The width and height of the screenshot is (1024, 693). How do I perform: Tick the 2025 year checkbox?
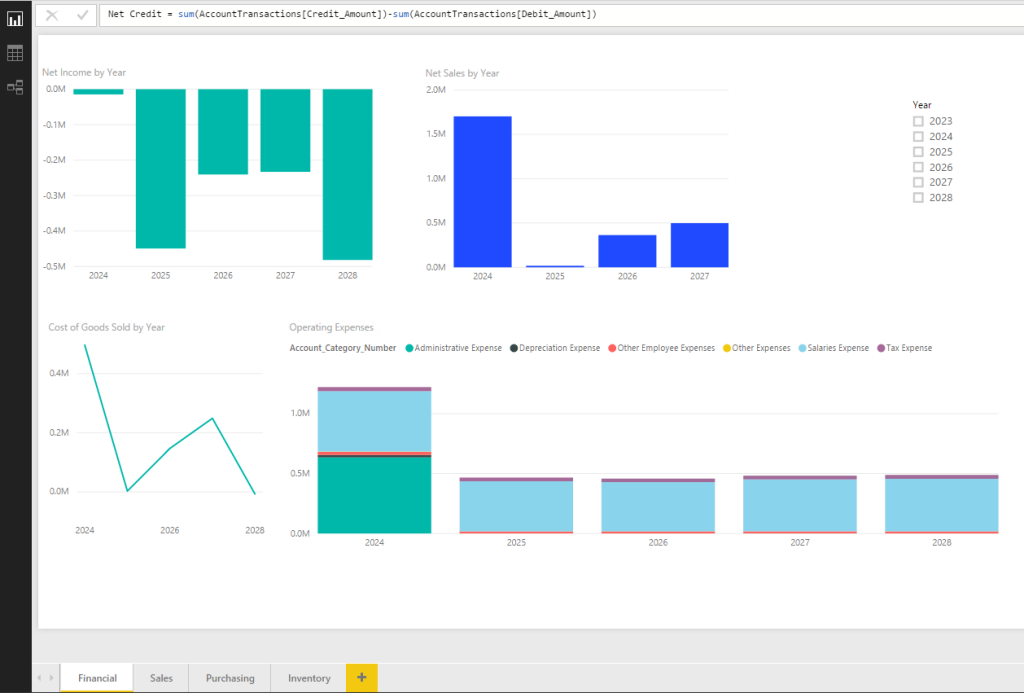pyautogui.click(x=918, y=152)
